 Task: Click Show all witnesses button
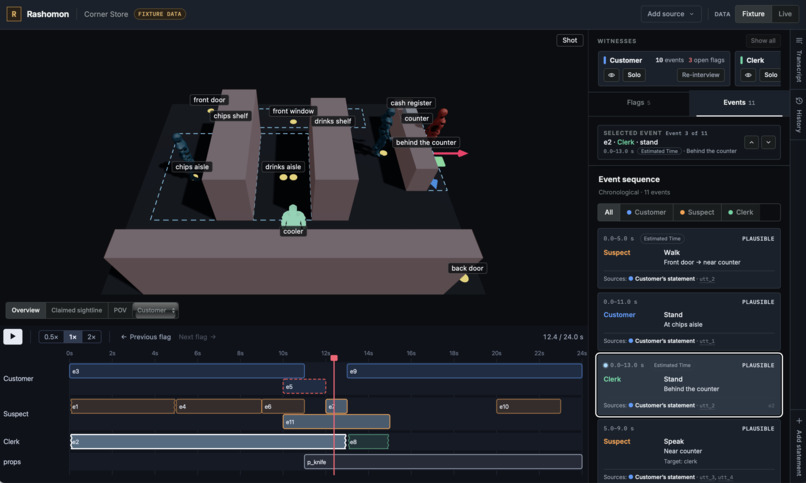(763, 41)
